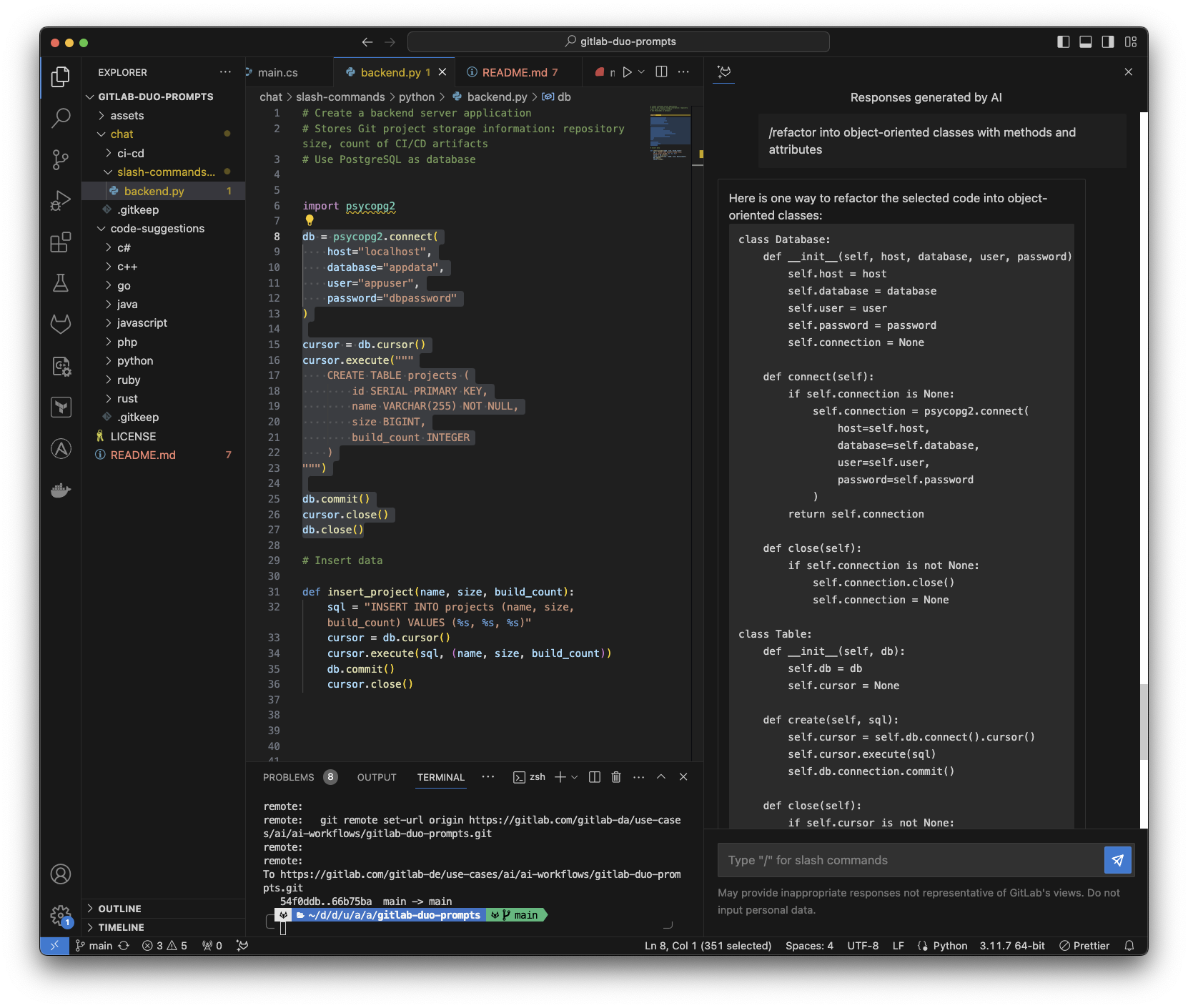This screenshot has width=1188, height=1008.
Task: Open the Docker whale icon
Action: (x=61, y=490)
